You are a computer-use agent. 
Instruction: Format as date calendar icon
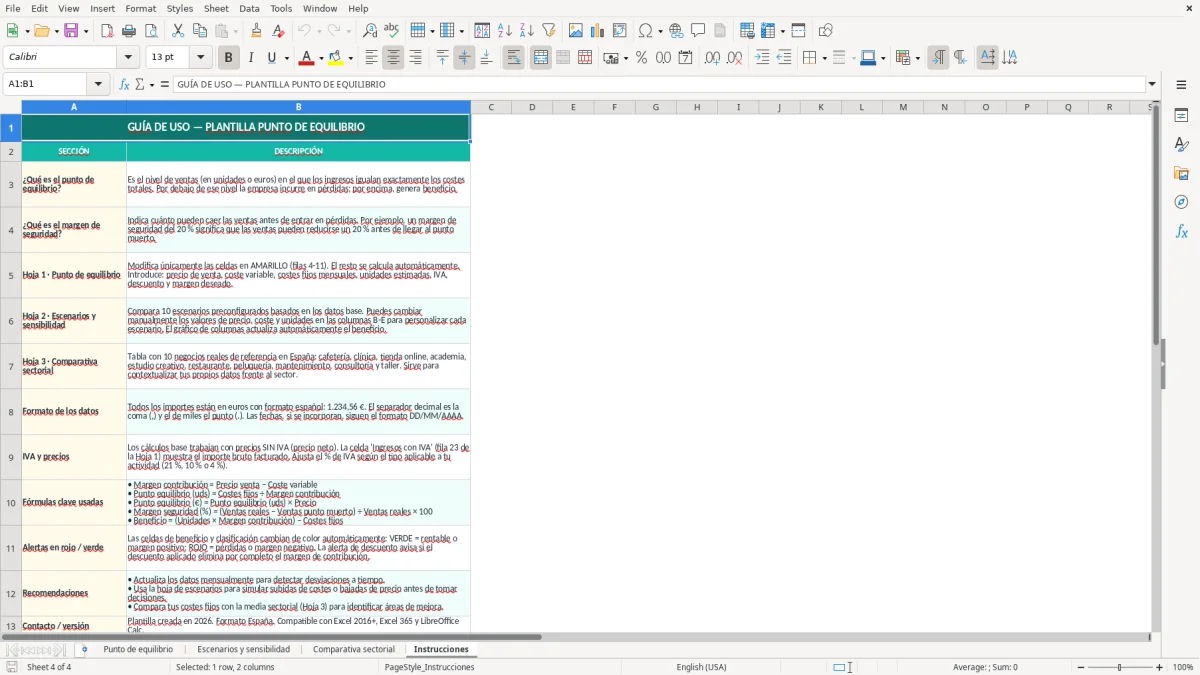click(685, 58)
